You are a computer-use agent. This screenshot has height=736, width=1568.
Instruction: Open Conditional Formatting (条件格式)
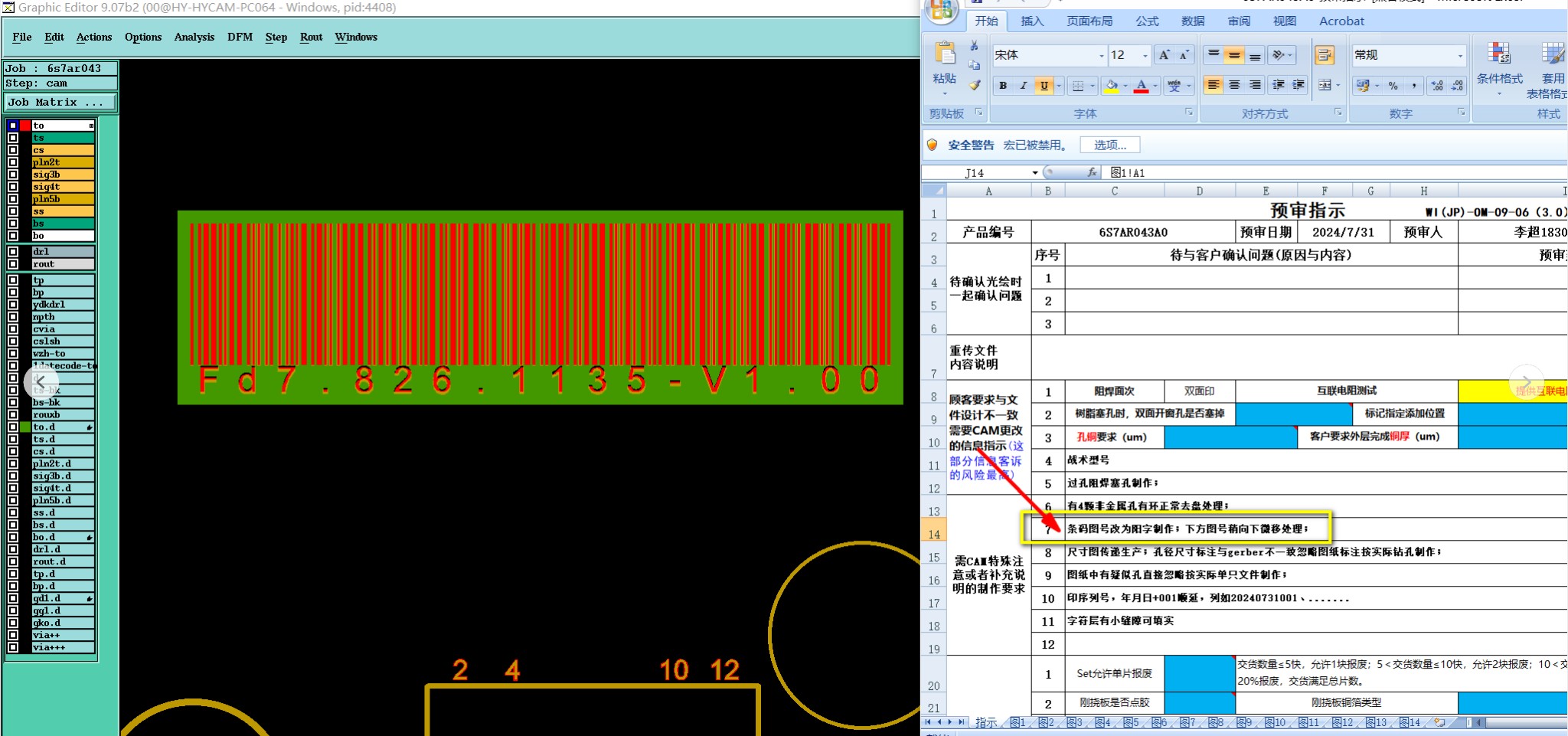tap(1499, 70)
